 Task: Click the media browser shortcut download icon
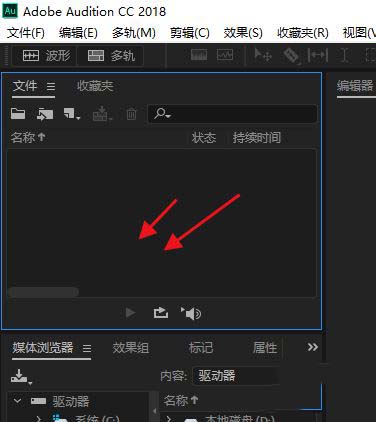[21, 377]
